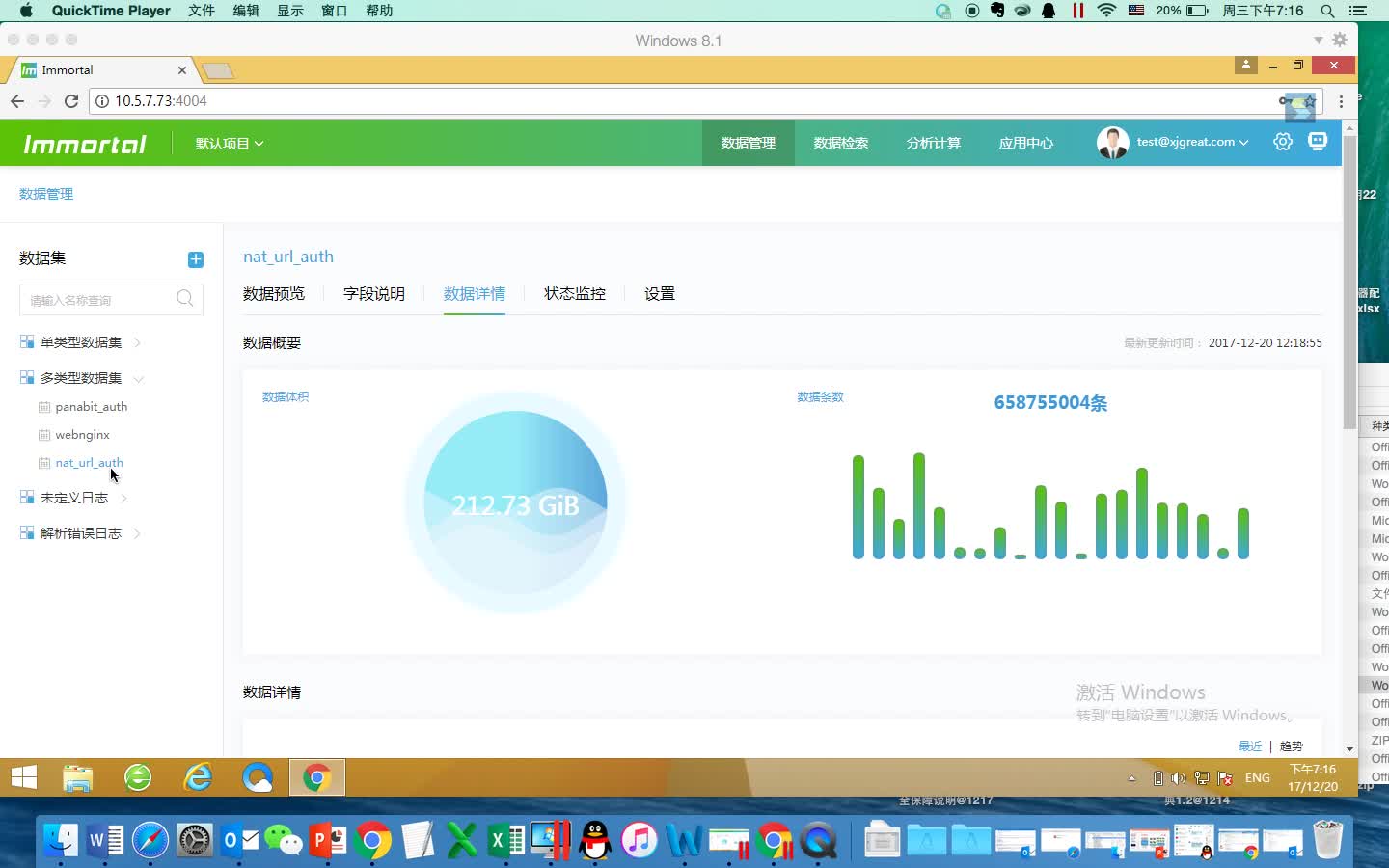Click Wi-Fi icon in macOS menu bar
Viewport: 1389px width, 868px height.
tap(1106, 11)
